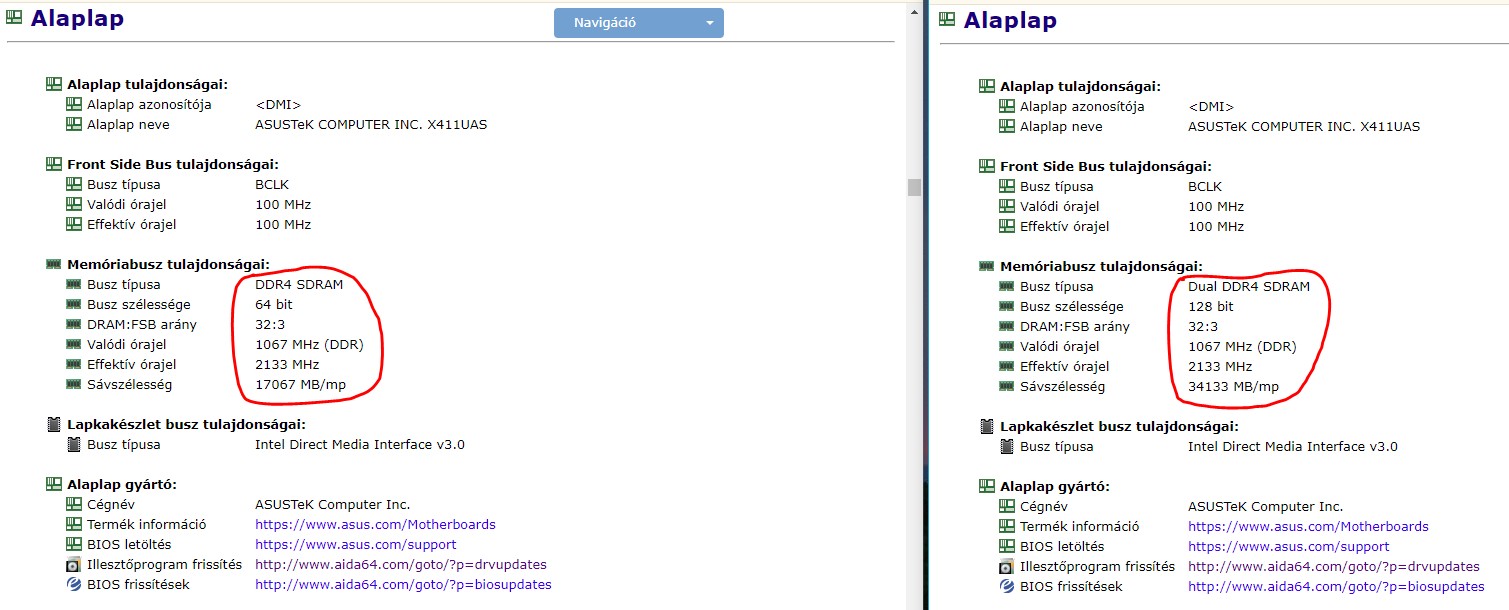This screenshot has width=1509, height=610.
Task: Open the Navigáció dropdown
Action: 638,23
